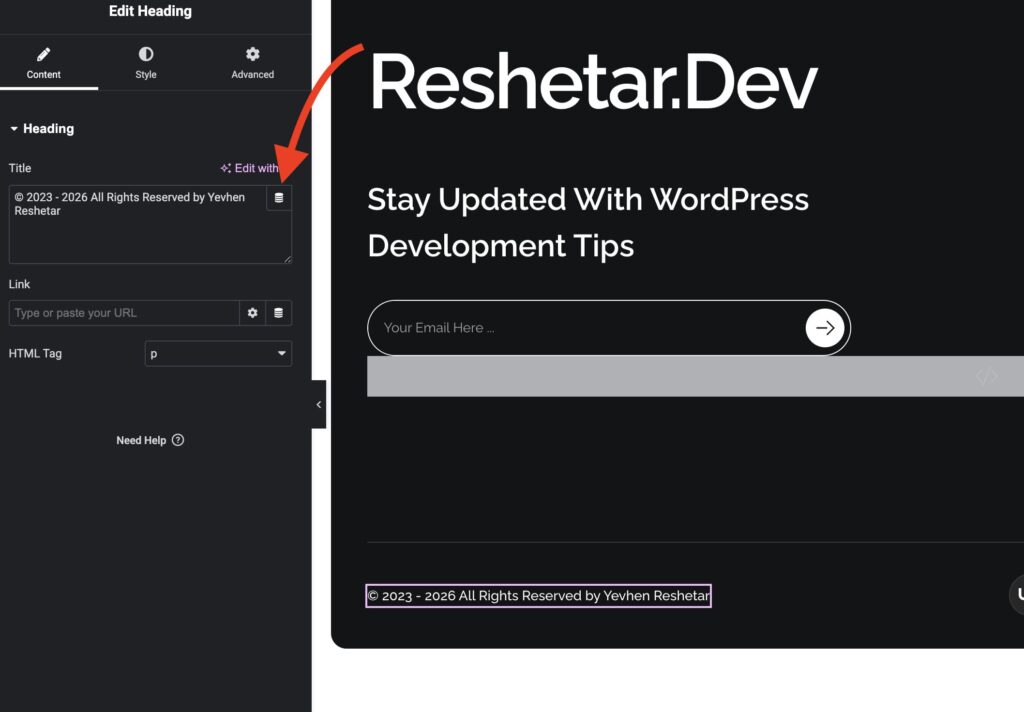Switch to the Style tab
This screenshot has width=1024, height=712.
coord(146,63)
